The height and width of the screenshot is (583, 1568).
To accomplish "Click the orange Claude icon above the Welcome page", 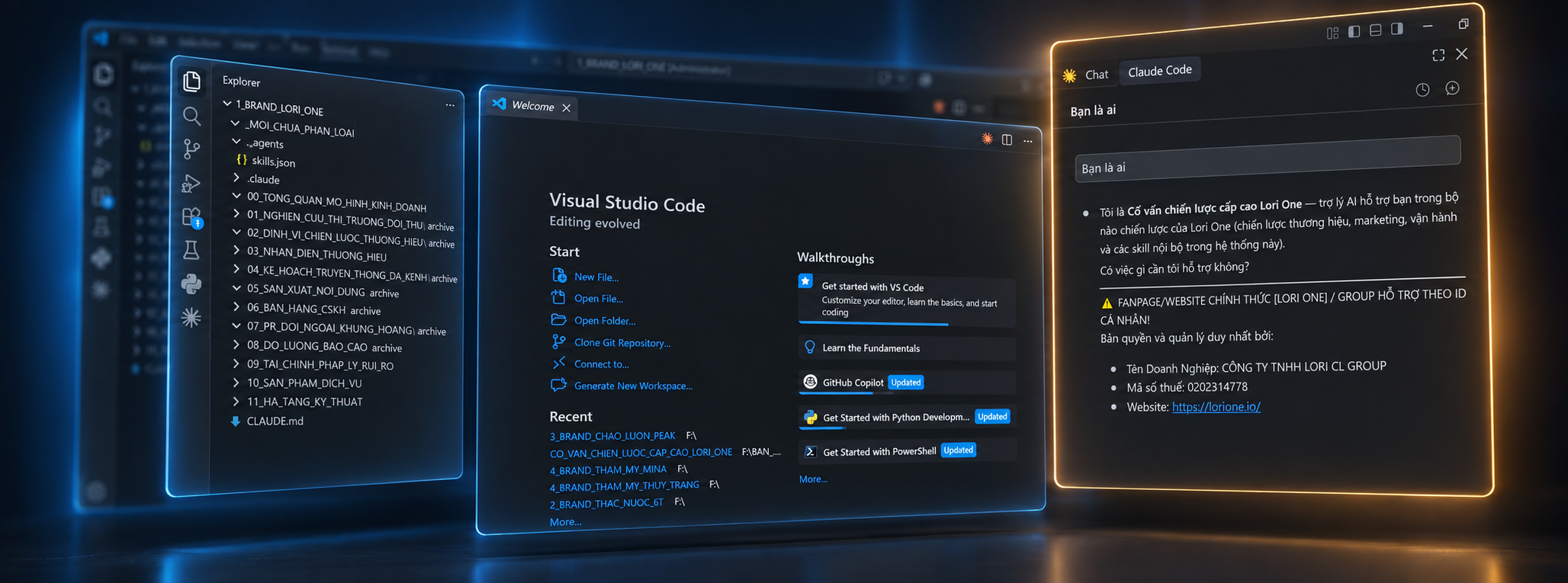I will click(x=988, y=139).
